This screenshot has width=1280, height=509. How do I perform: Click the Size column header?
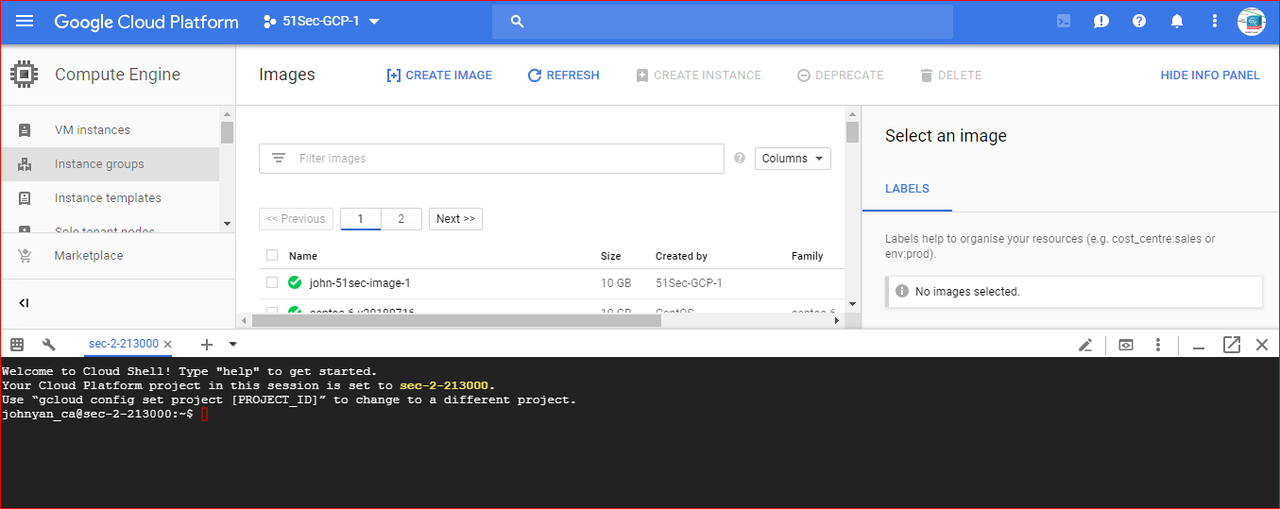point(611,256)
